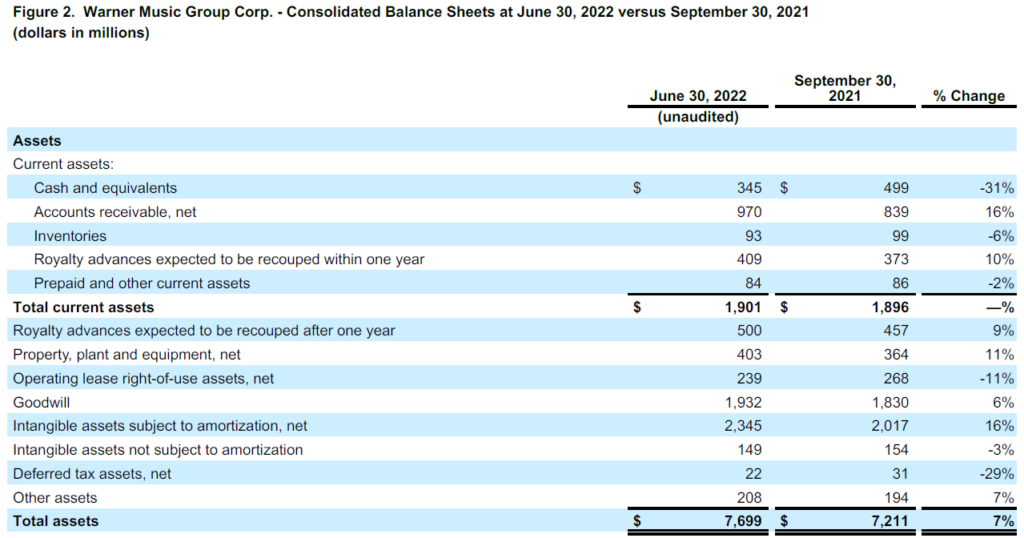The image size is (1024, 538).
Task: Select the Accounts receivable value 970
Action: (749, 212)
